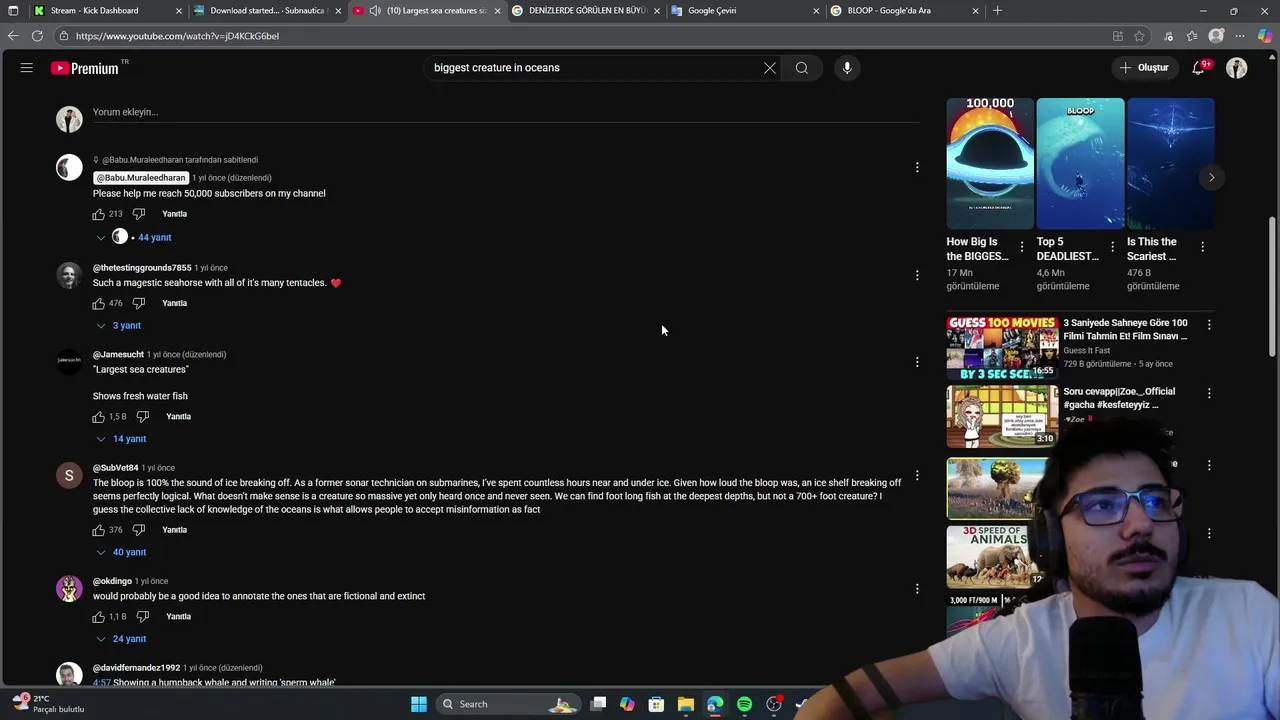Click the Oluştur create button
1280x720 pixels.
pyautogui.click(x=1143, y=68)
